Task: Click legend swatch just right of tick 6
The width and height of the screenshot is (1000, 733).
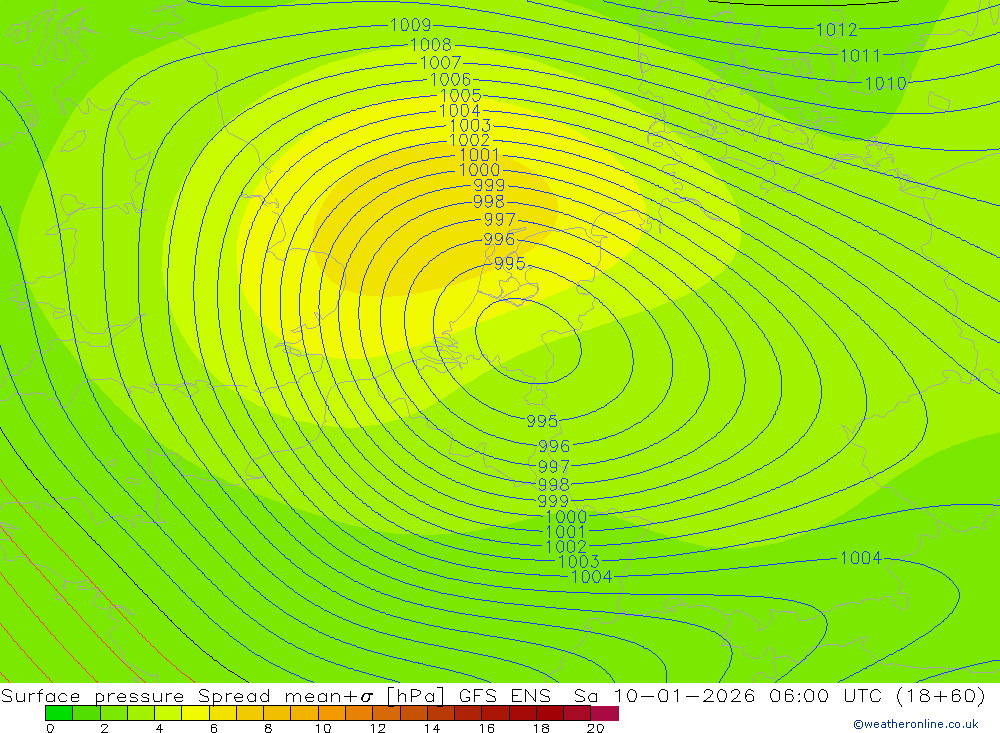Action: [223, 713]
